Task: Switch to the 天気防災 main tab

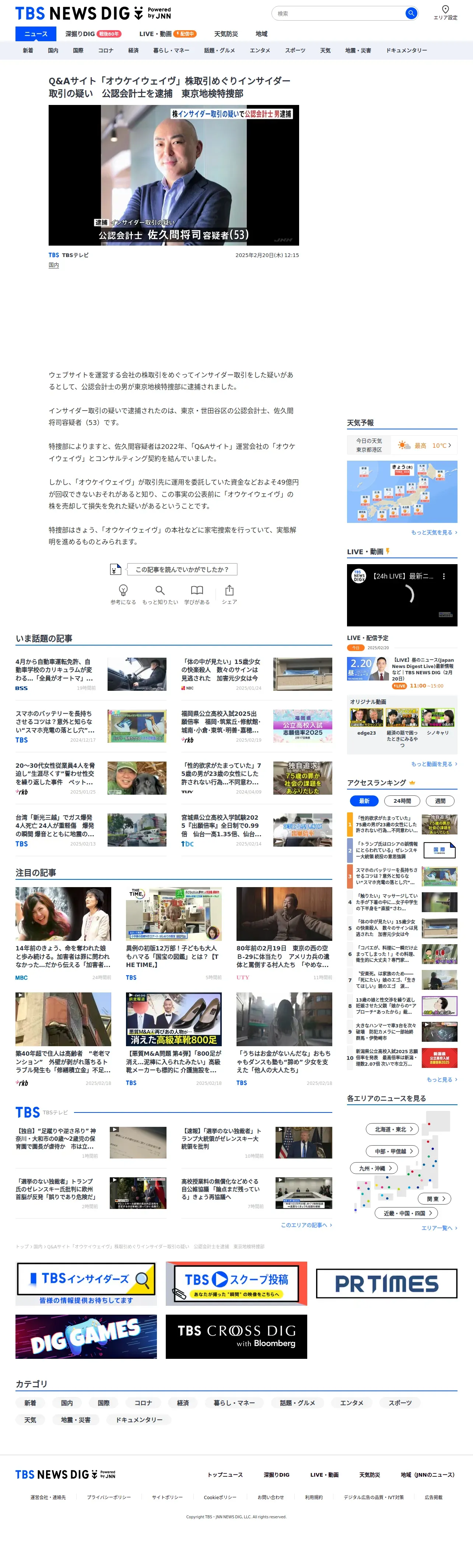Action: tap(226, 34)
